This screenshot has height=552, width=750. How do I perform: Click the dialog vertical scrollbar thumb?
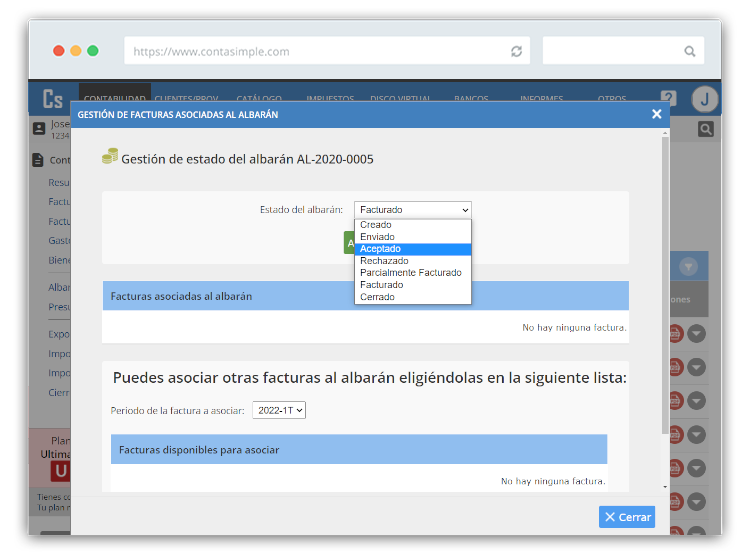[665, 286]
